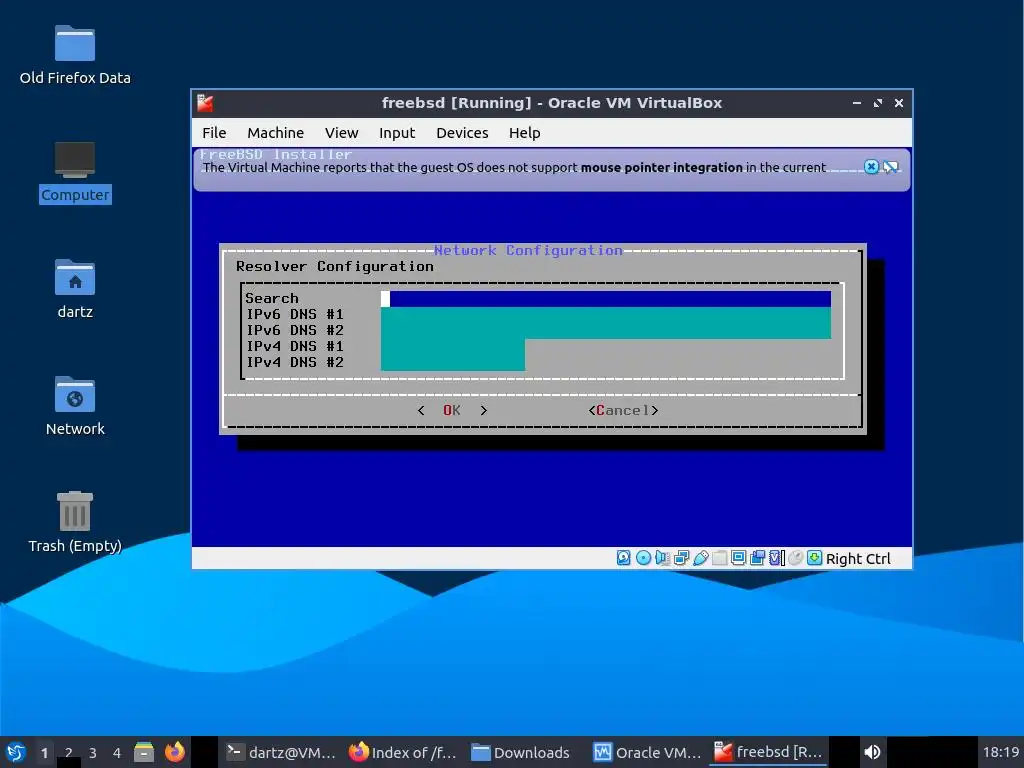Click the green keyboard capture arrow icon

coord(814,558)
